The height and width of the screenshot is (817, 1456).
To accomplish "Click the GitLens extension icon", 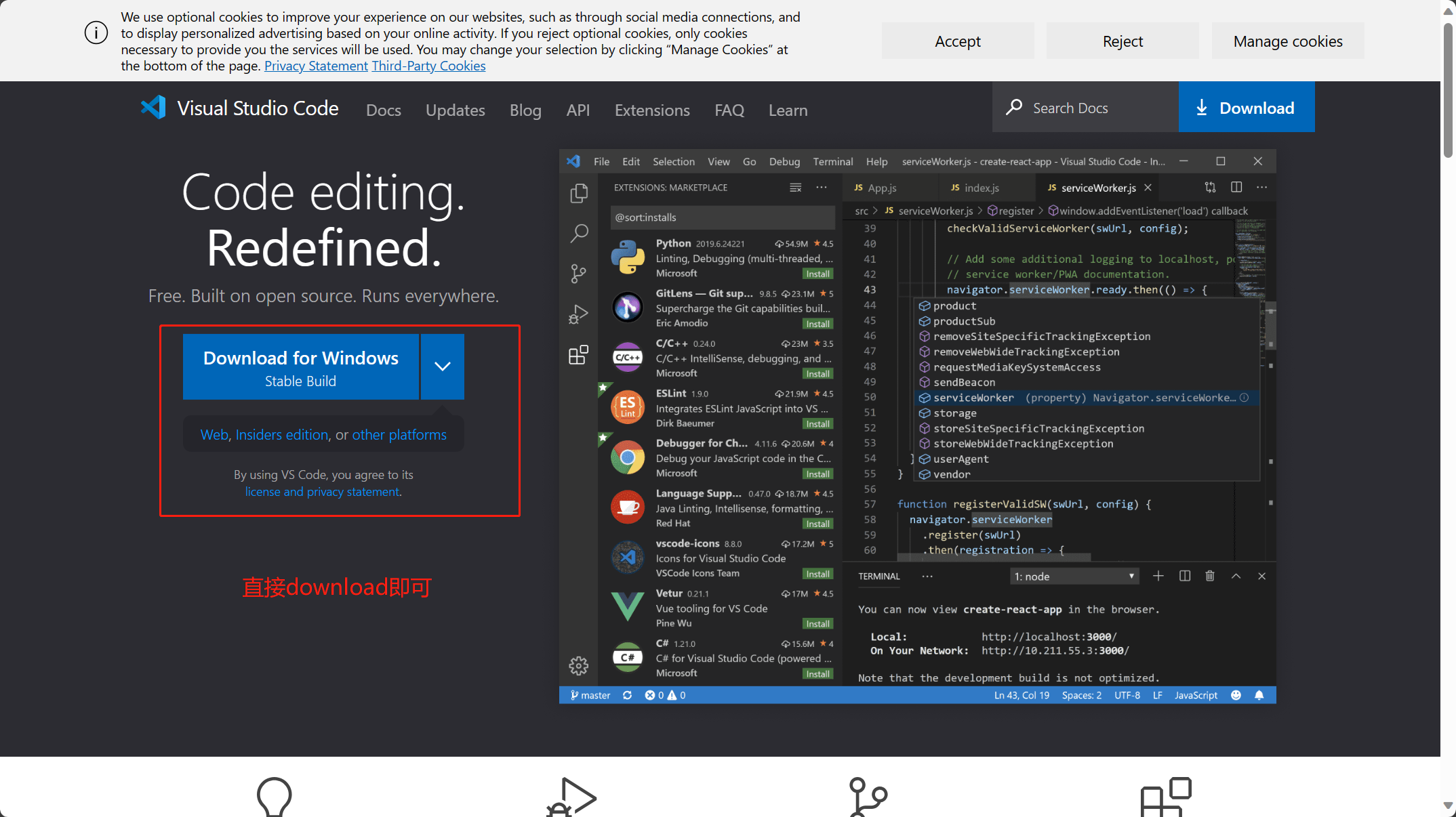I will coord(628,307).
